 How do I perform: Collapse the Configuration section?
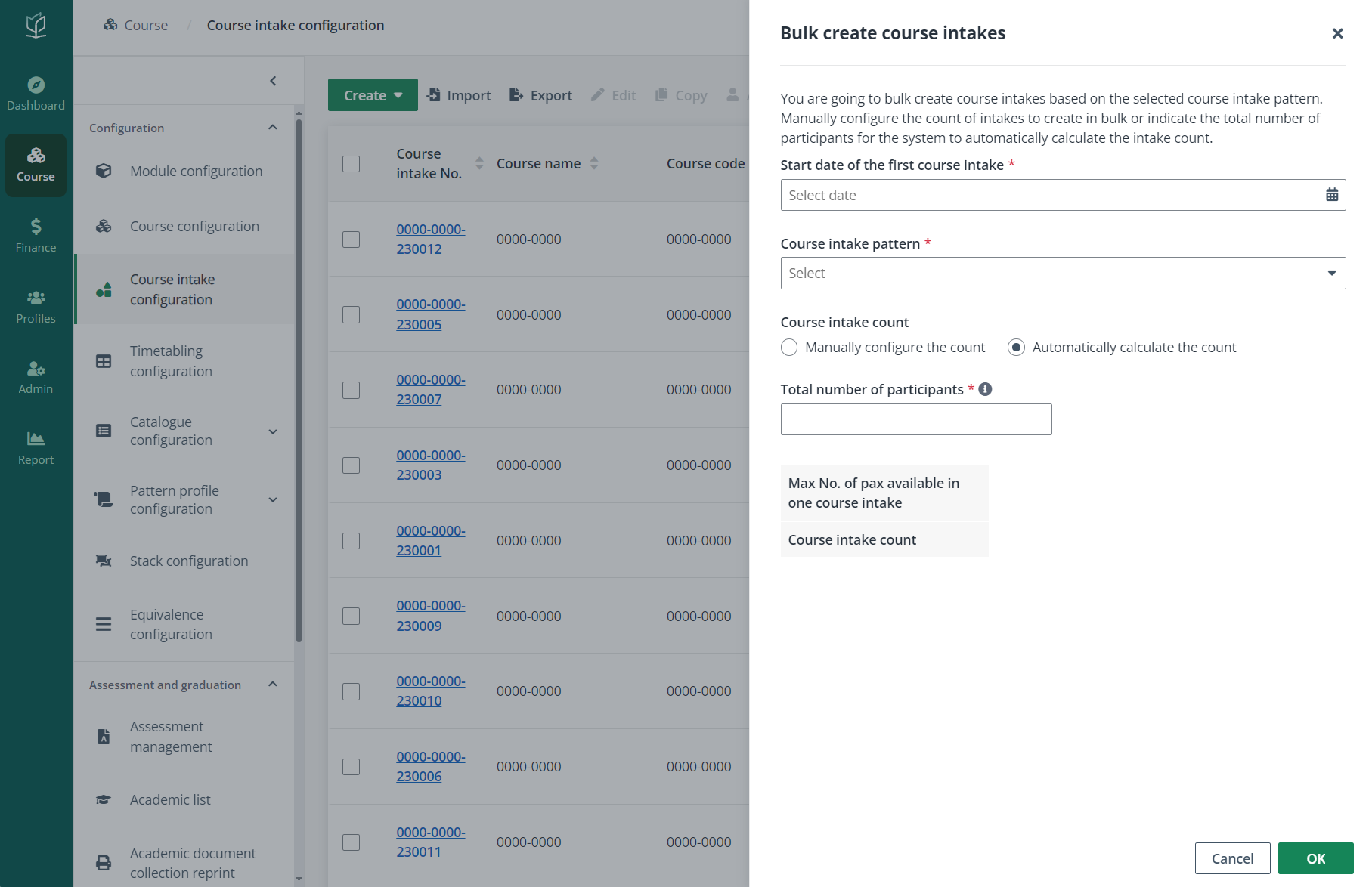(x=273, y=127)
